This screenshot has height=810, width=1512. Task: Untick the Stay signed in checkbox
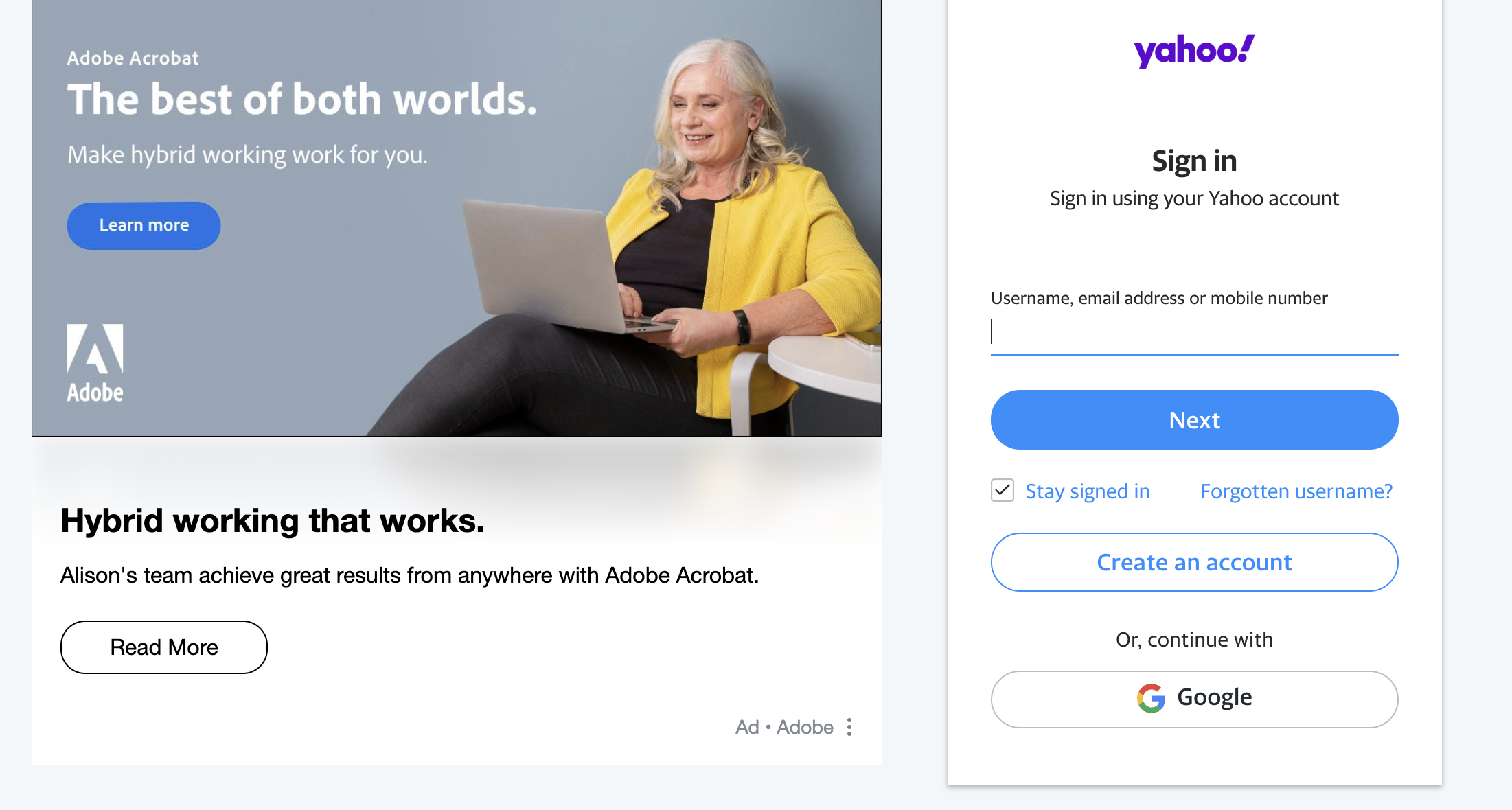pyautogui.click(x=1003, y=491)
